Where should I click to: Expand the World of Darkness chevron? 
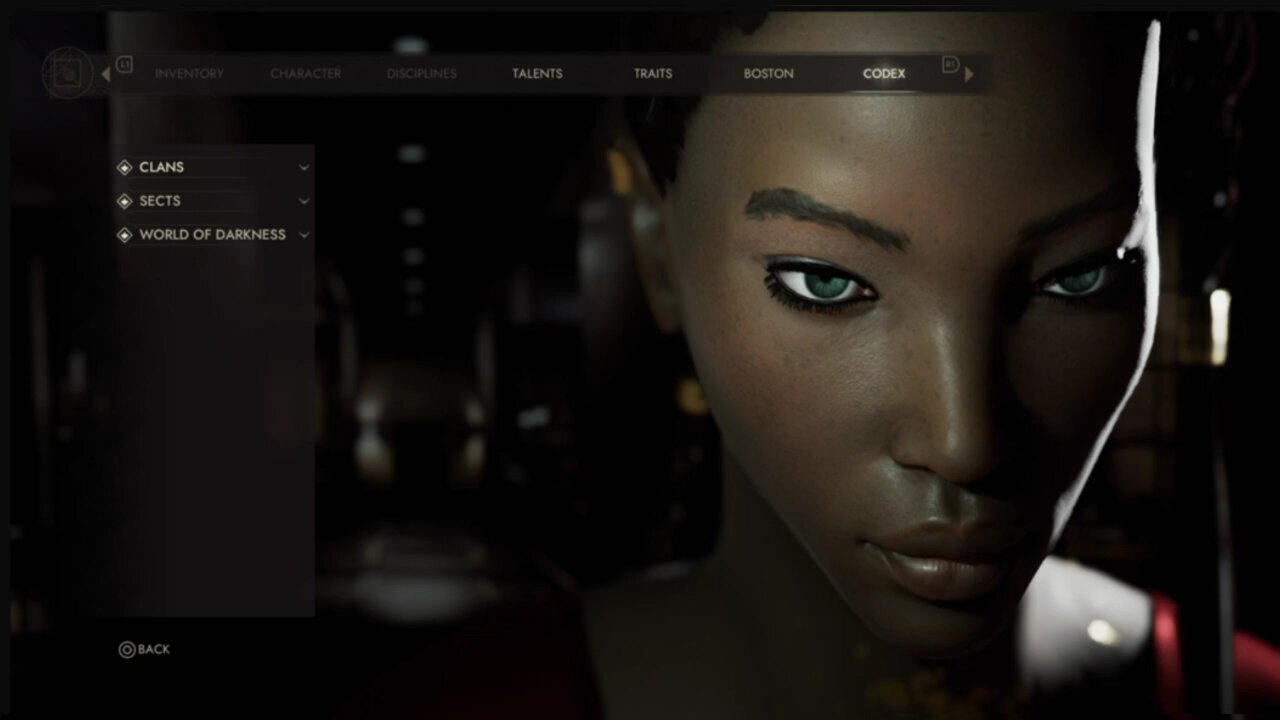pos(303,235)
